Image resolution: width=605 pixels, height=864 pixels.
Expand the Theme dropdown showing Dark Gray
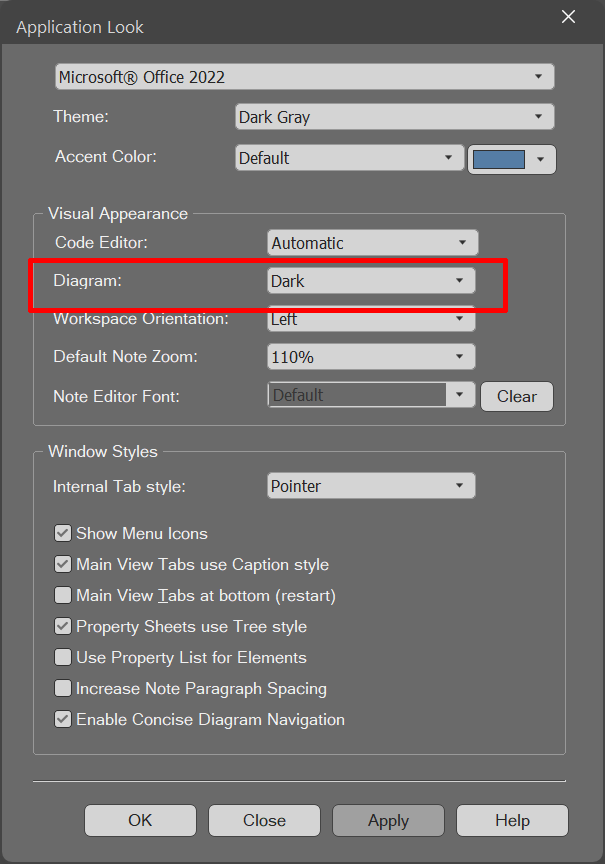point(394,117)
